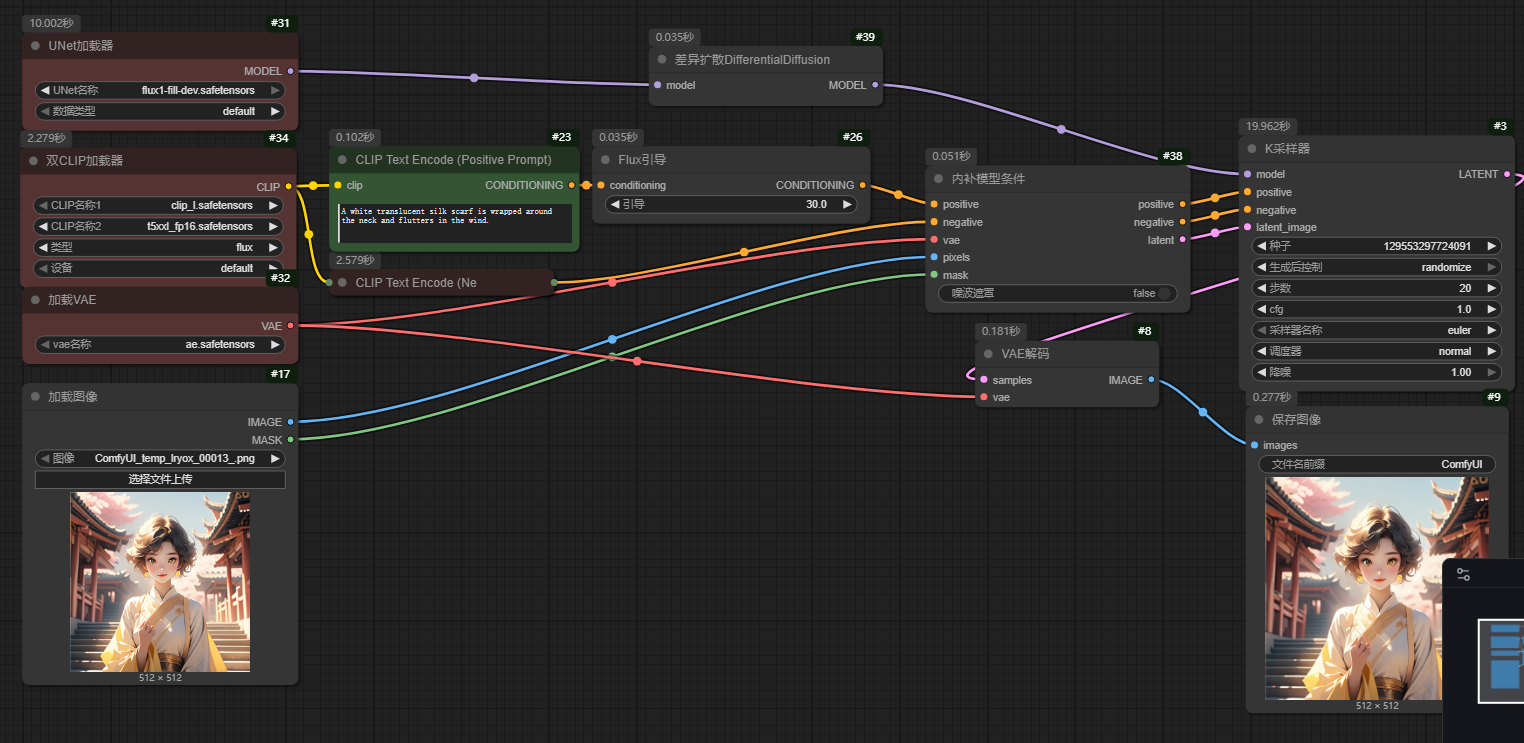
Task: Click the positive prompt text box
Action: point(455,223)
